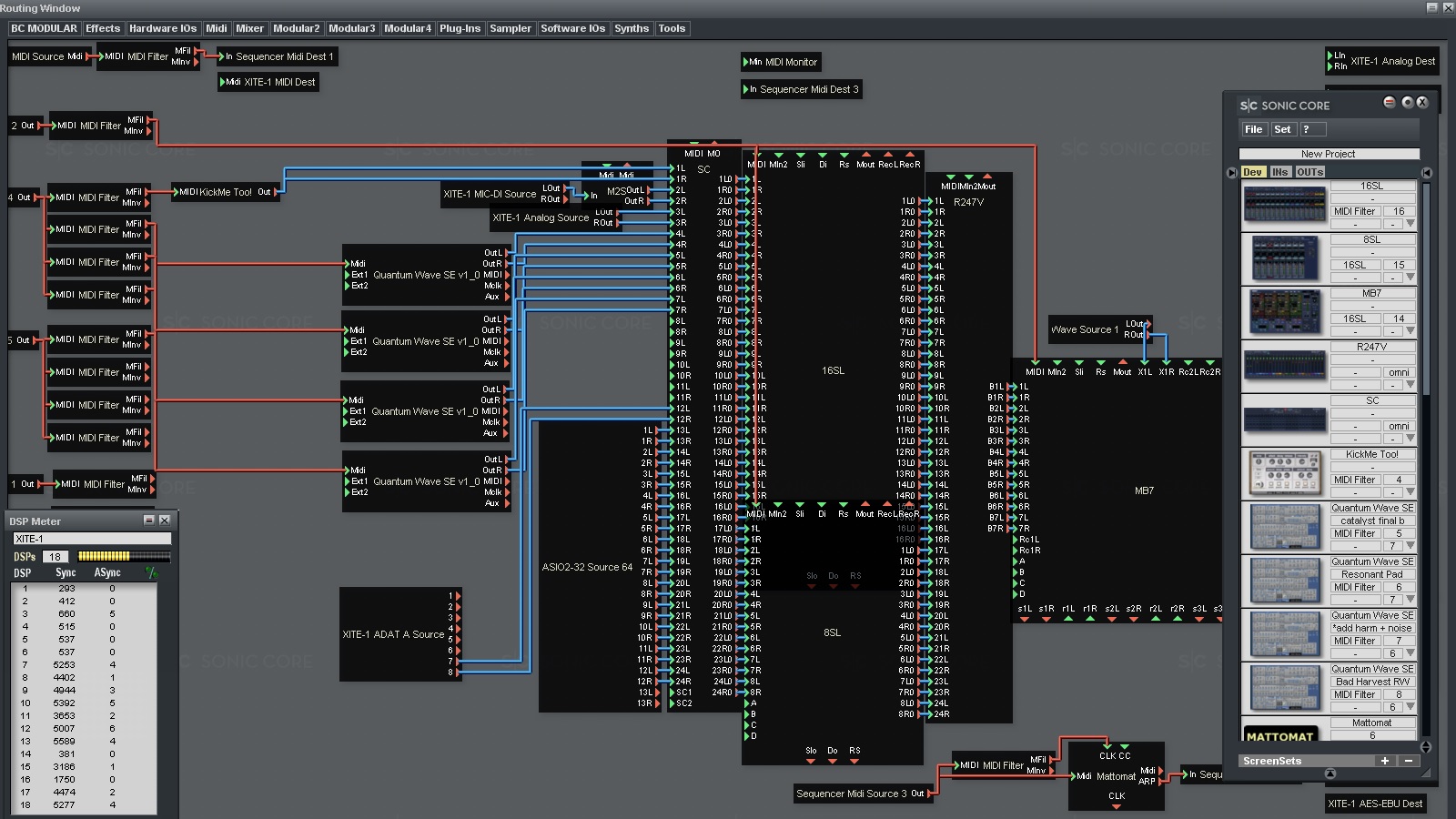
Task: Click the collapse arrow below ScreenSets
Action: [1330, 774]
